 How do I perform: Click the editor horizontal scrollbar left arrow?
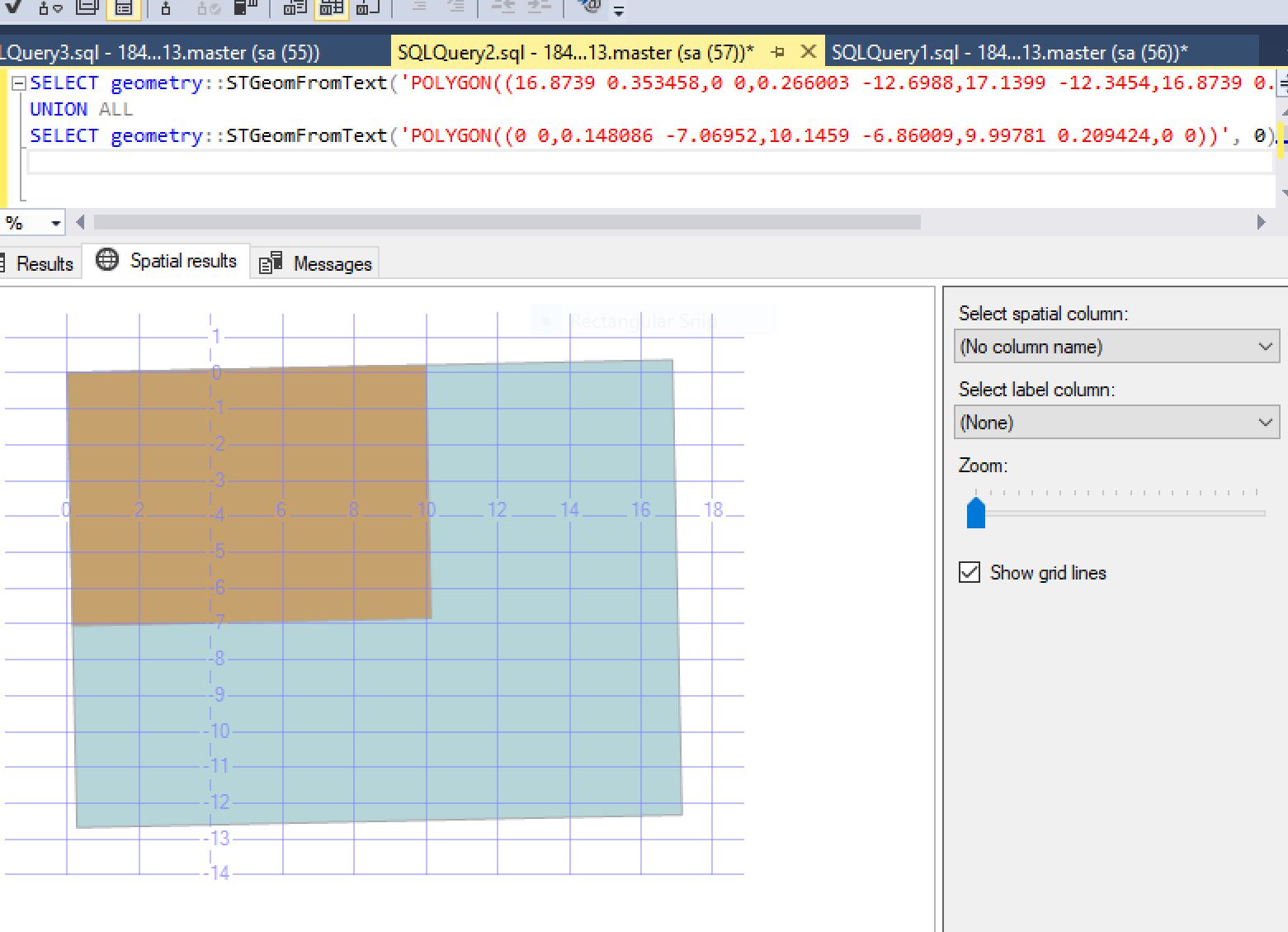[80, 222]
